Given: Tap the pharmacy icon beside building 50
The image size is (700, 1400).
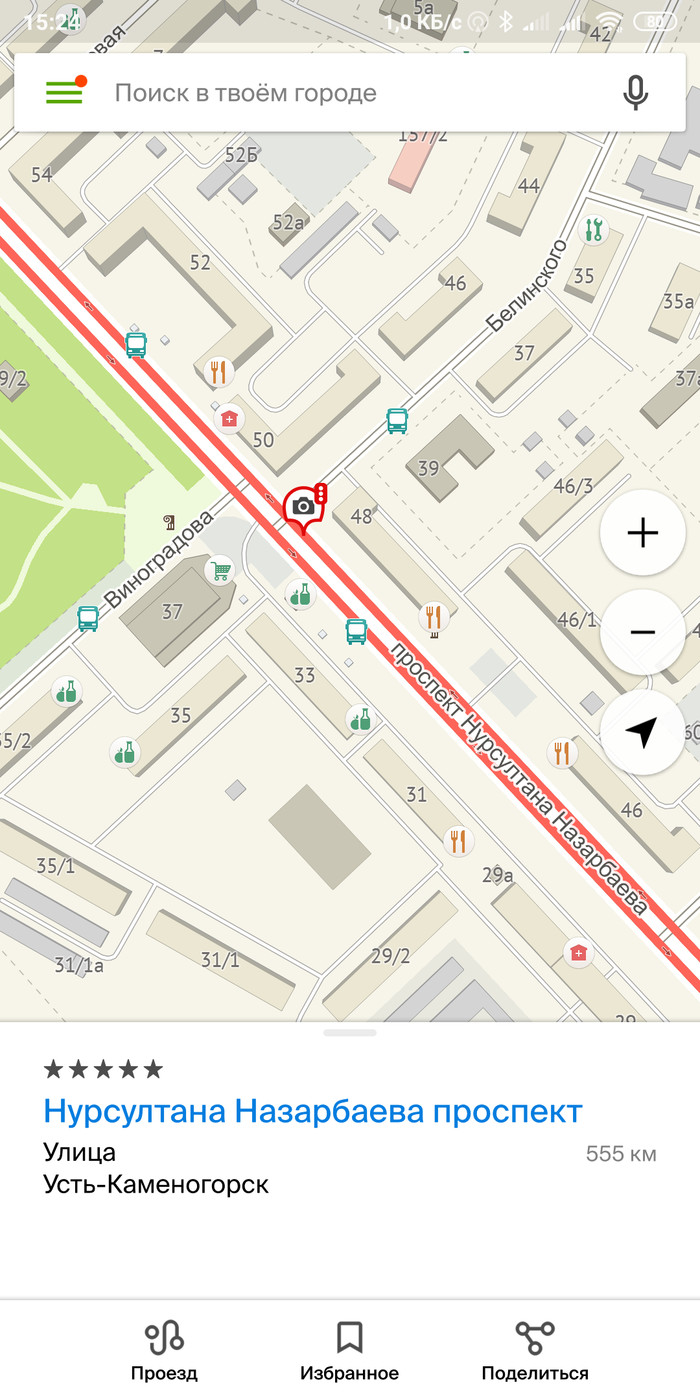Looking at the screenshot, I should click(x=229, y=418).
